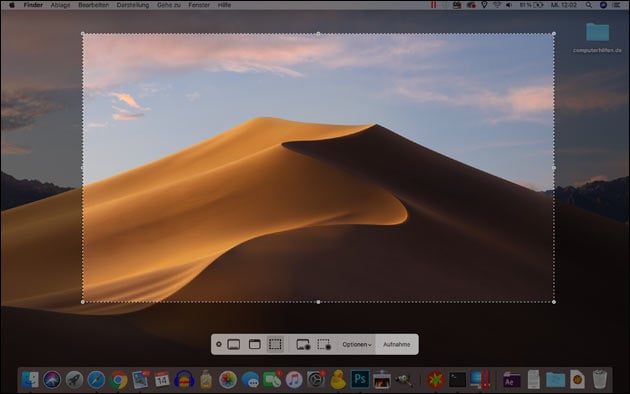The width and height of the screenshot is (630, 394).
Task: Click the top-right selection handle
Action: coord(554,34)
